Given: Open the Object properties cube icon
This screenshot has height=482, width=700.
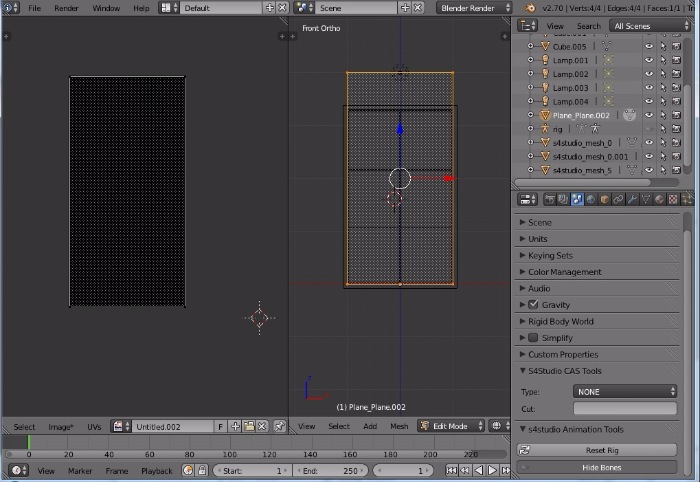Looking at the screenshot, I should click(605, 199).
